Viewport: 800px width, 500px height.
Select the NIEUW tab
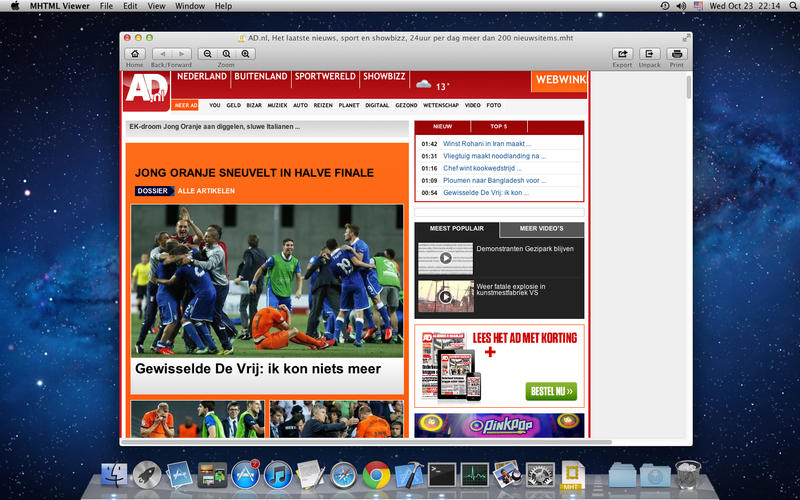point(442,127)
